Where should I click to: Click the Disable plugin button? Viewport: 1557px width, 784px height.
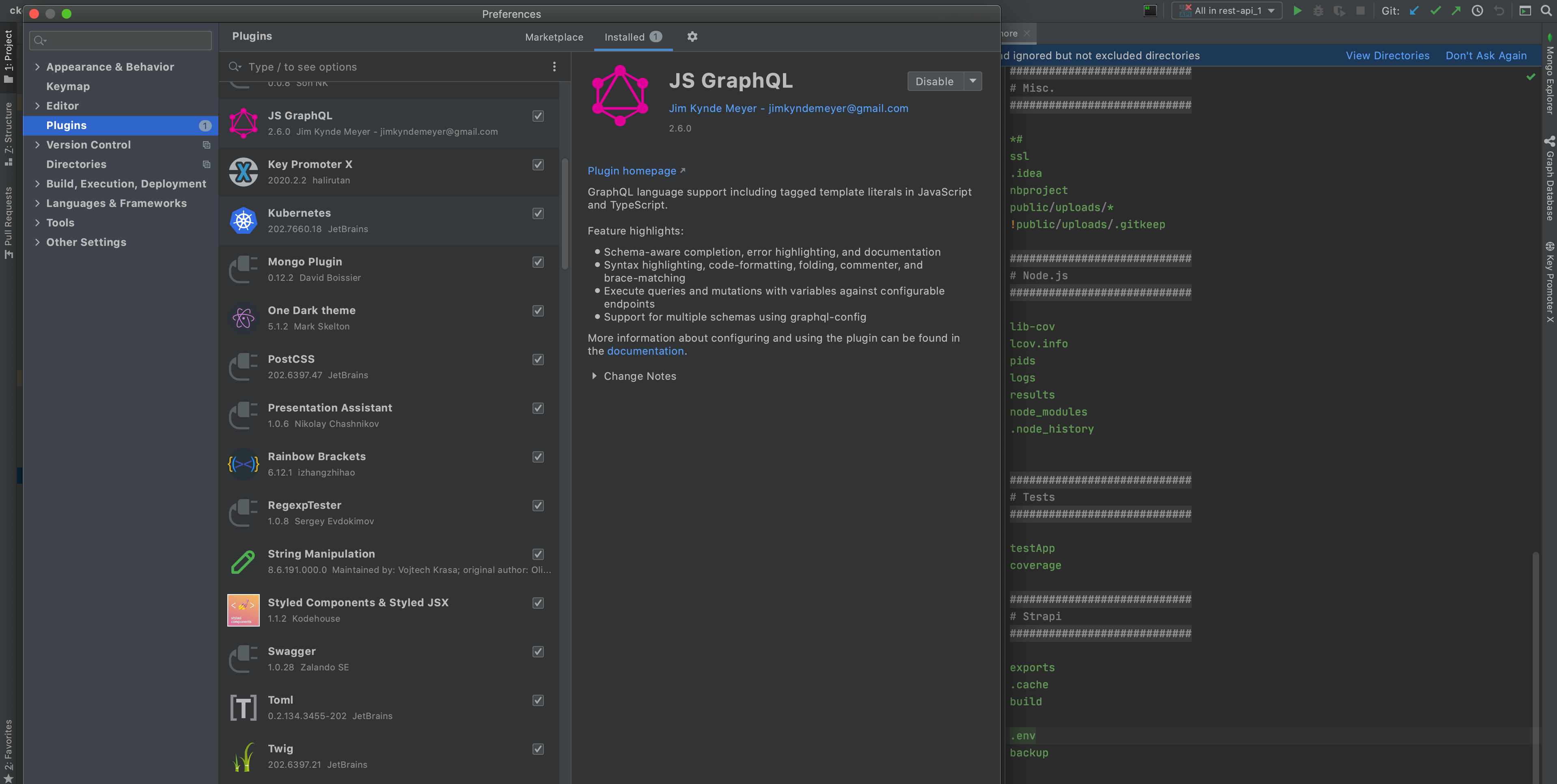click(934, 82)
